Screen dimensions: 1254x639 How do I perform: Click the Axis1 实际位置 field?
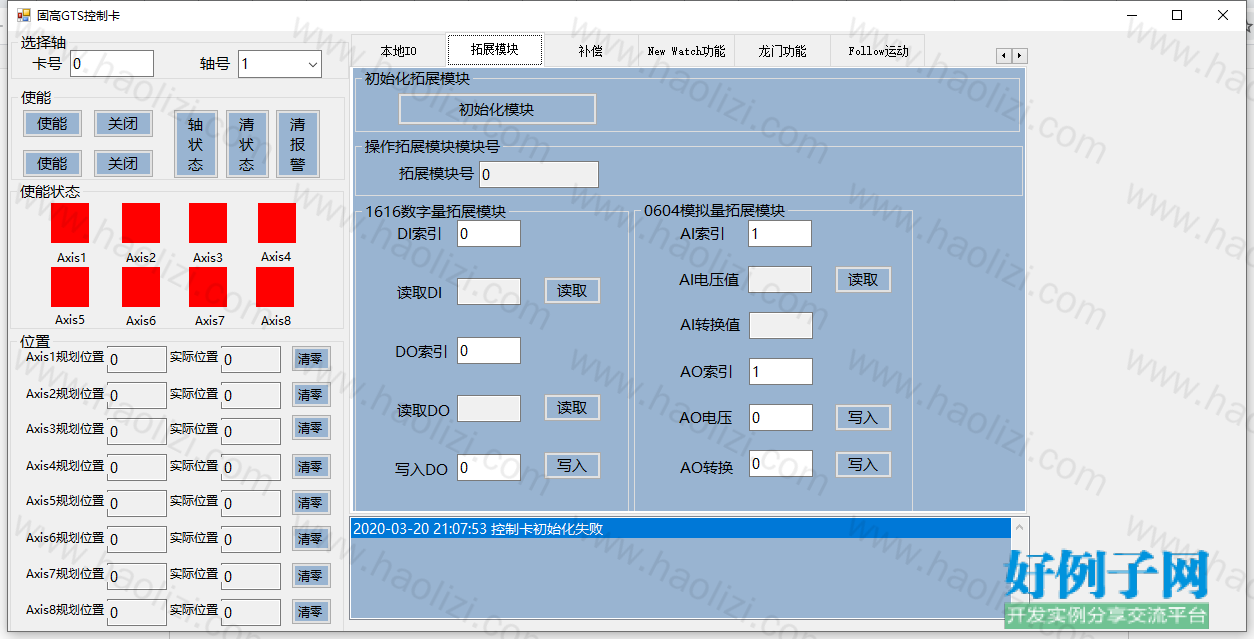[251, 359]
